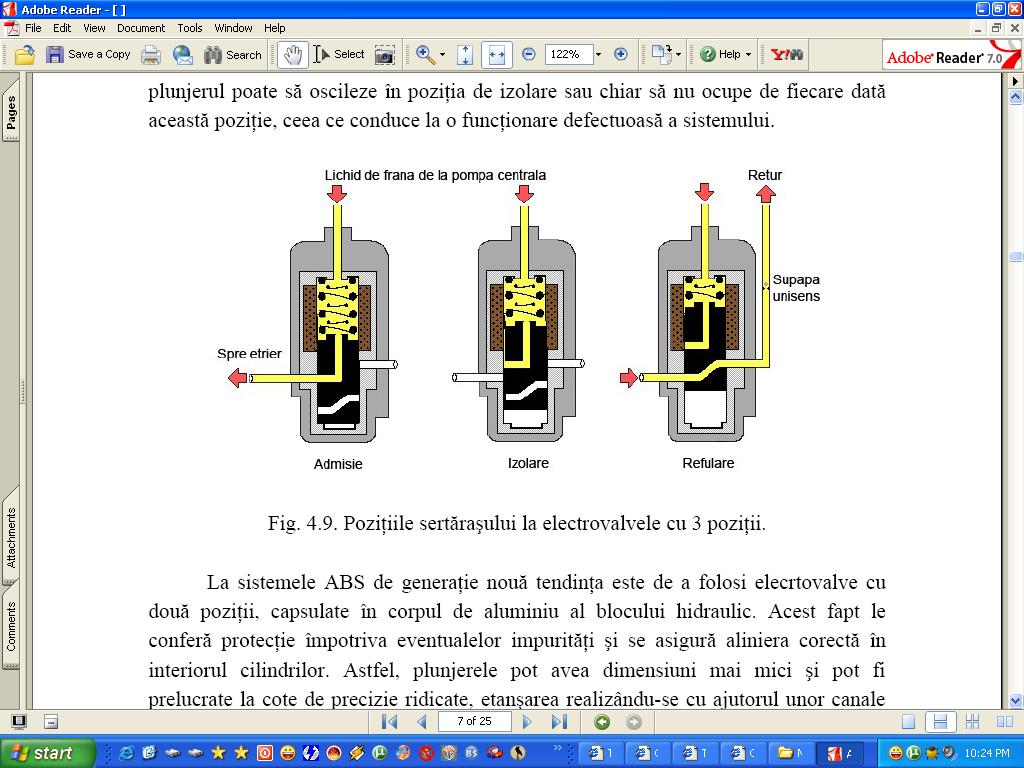Open the Pages side panel tab
Screen dimensions: 1024x768
coord(11,113)
